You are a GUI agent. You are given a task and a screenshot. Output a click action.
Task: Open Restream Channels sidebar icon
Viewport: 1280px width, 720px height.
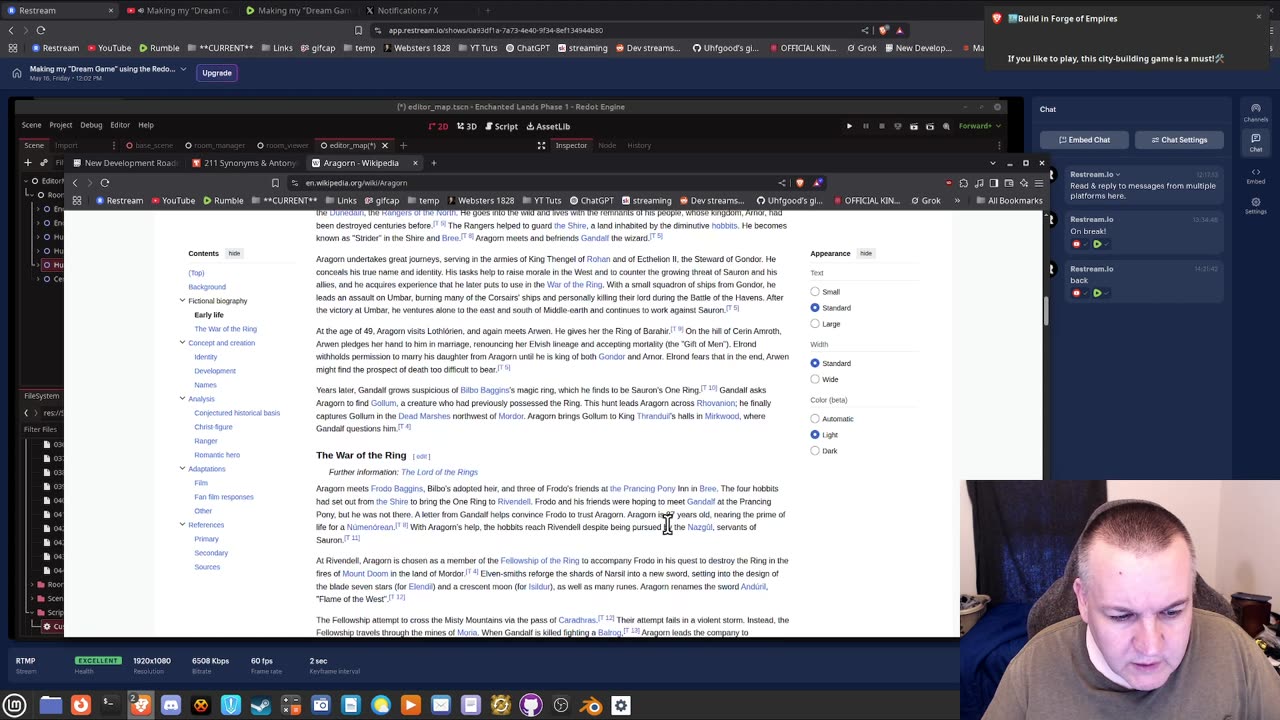click(1255, 112)
